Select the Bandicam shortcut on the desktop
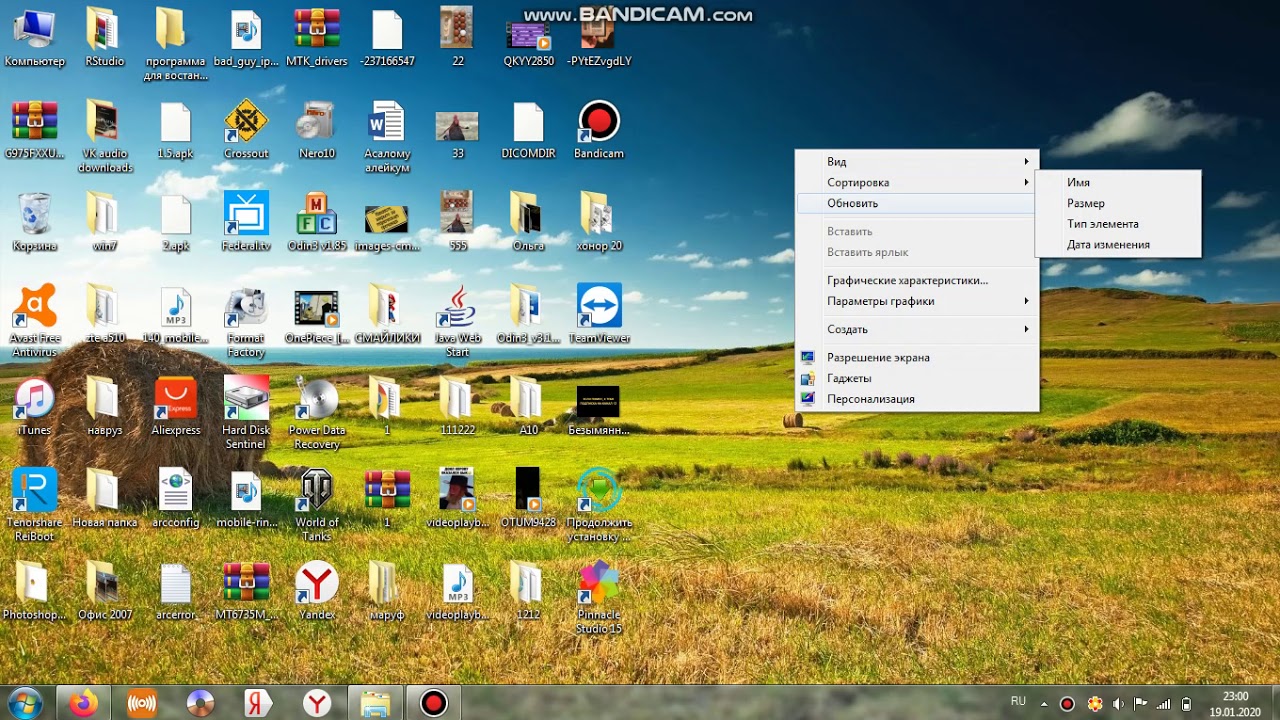Screen dimensions: 1280x720 point(599,130)
